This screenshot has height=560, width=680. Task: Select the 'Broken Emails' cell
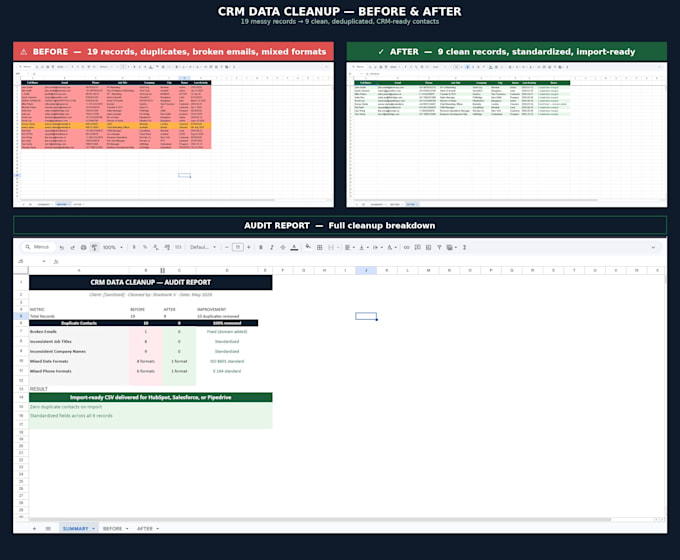point(79,331)
